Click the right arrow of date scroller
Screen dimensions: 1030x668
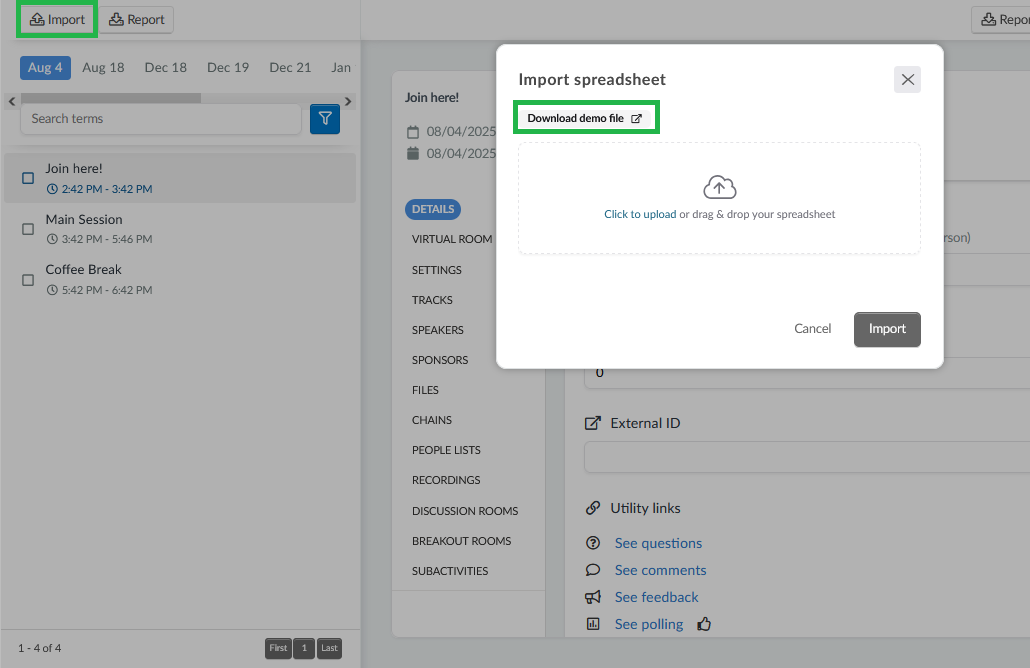(x=348, y=101)
